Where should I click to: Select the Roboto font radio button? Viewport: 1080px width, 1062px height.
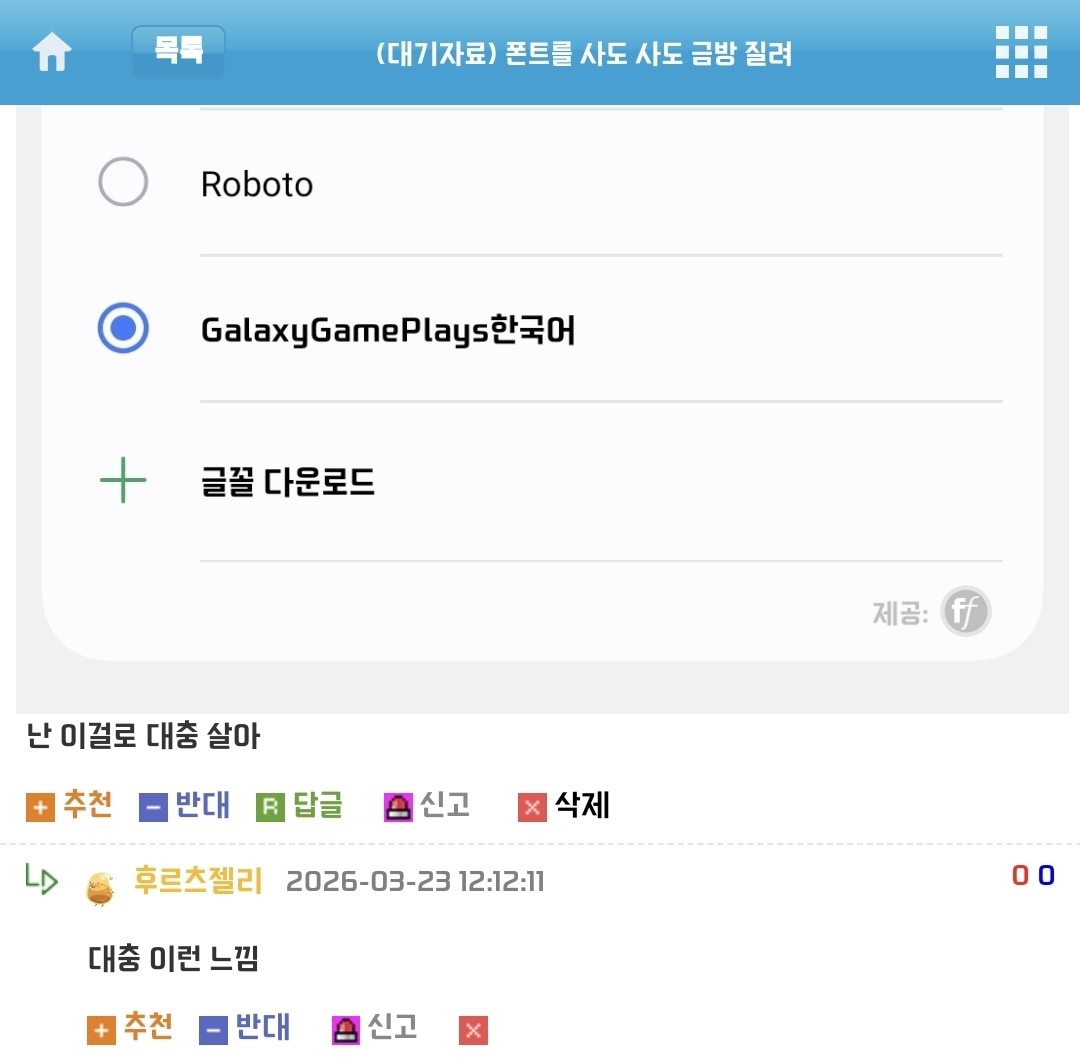(x=123, y=183)
